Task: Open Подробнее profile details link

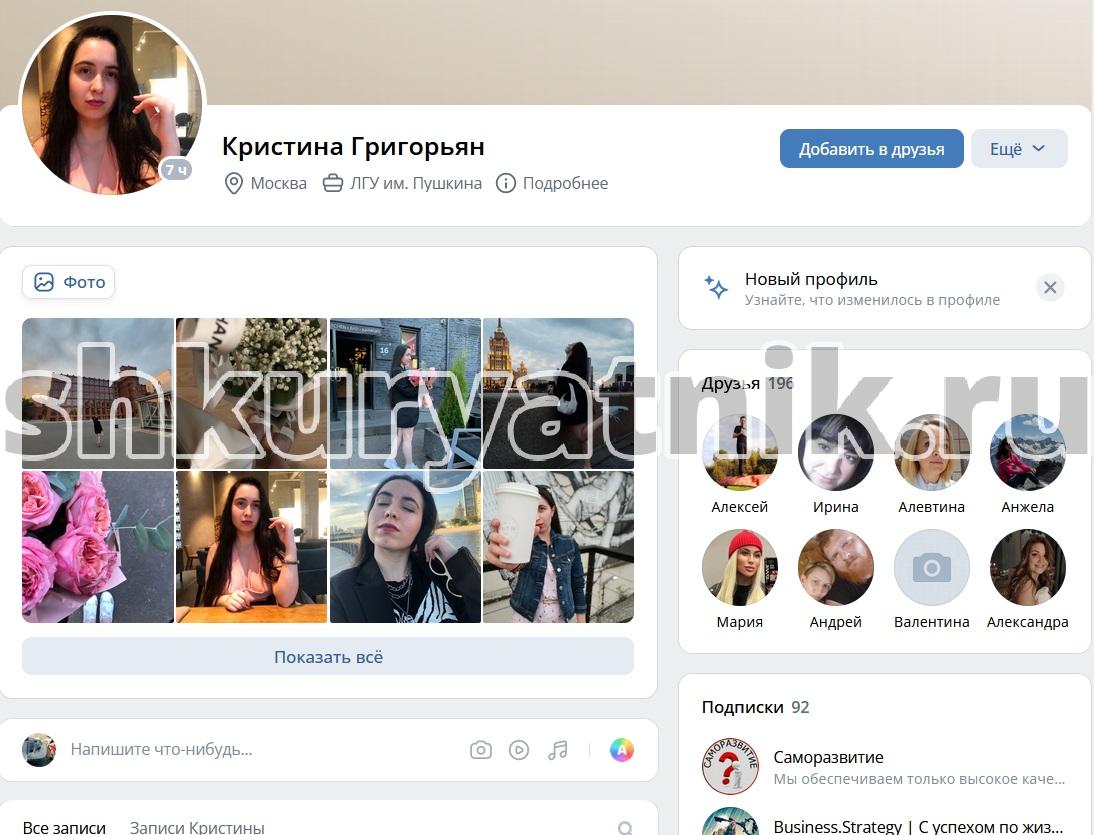Action: [565, 183]
